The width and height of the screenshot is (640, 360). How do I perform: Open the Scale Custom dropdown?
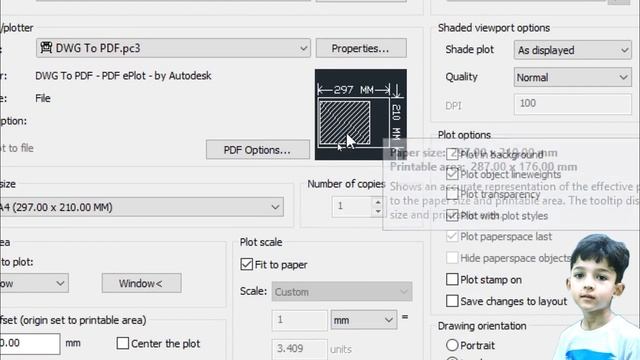(x=342, y=292)
